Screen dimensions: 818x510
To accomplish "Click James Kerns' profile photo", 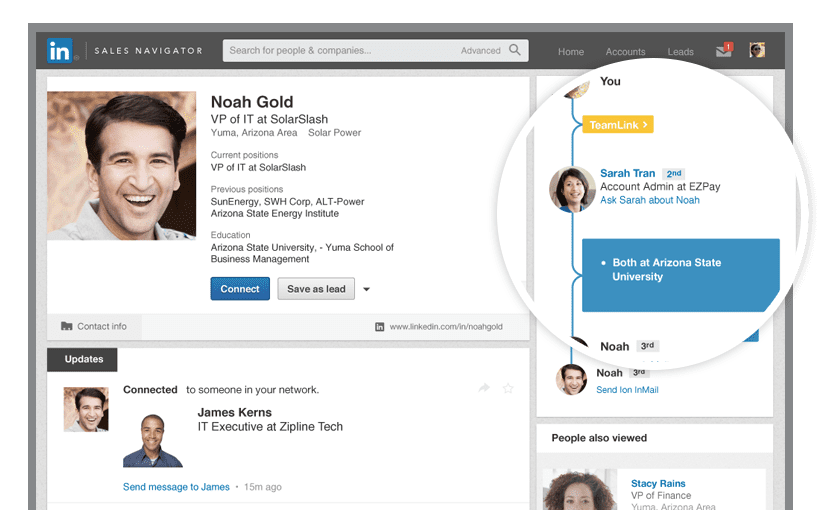I will 153,441.
